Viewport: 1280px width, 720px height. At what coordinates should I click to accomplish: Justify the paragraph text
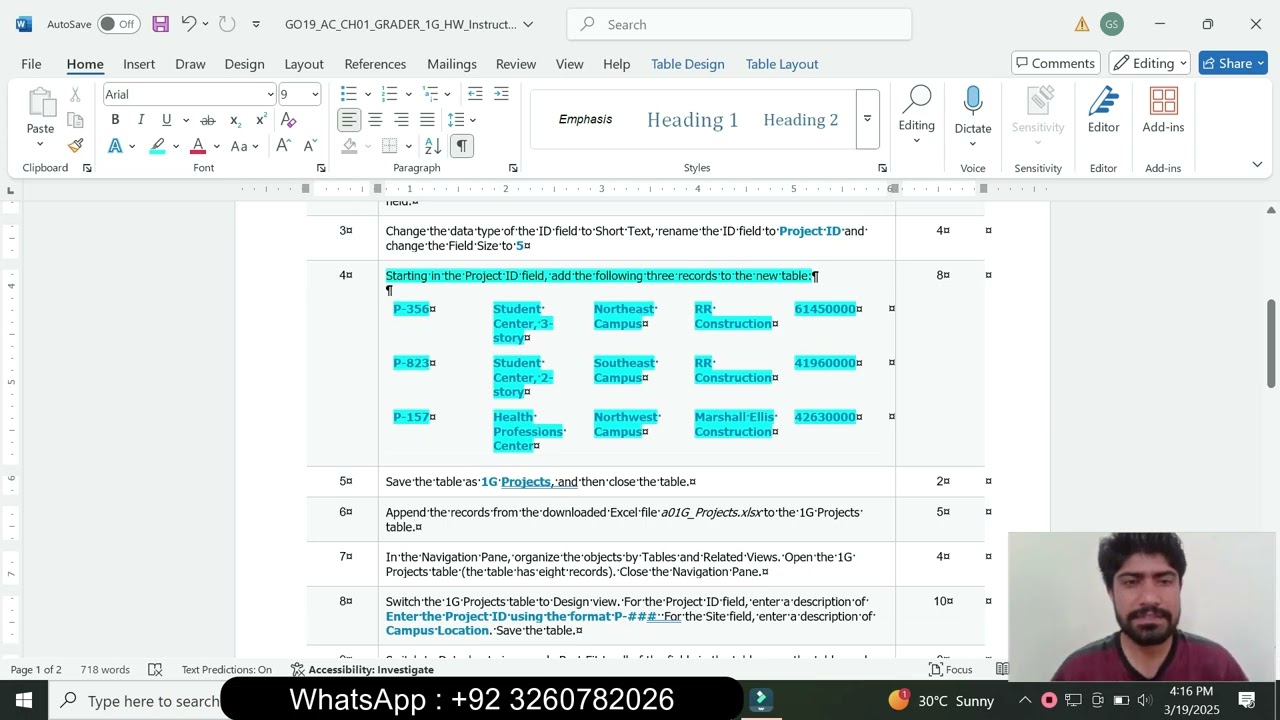pos(427,120)
